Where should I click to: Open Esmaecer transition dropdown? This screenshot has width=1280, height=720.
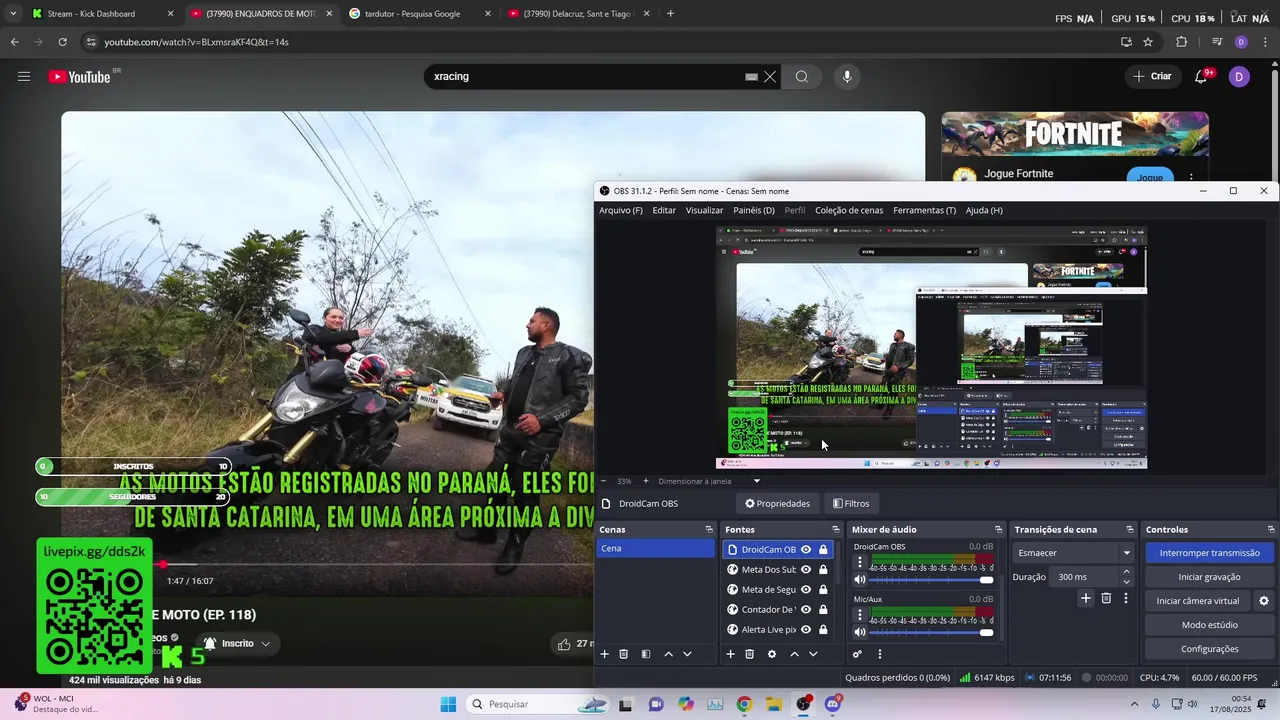pos(1073,553)
